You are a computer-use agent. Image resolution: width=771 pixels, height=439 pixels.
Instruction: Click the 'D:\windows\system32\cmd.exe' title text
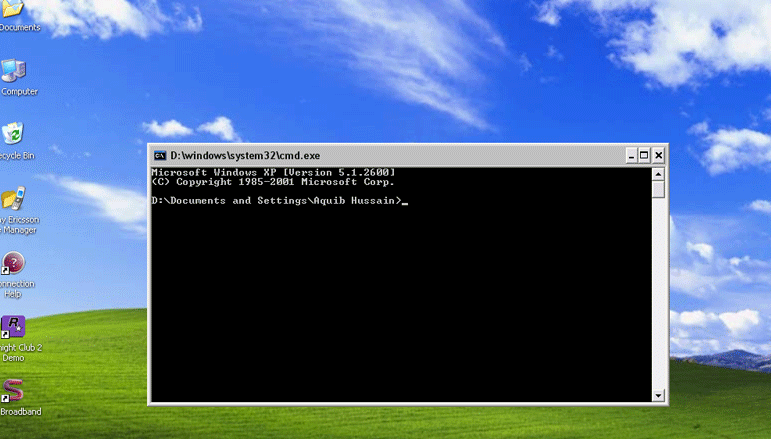[x=245, y=156]
